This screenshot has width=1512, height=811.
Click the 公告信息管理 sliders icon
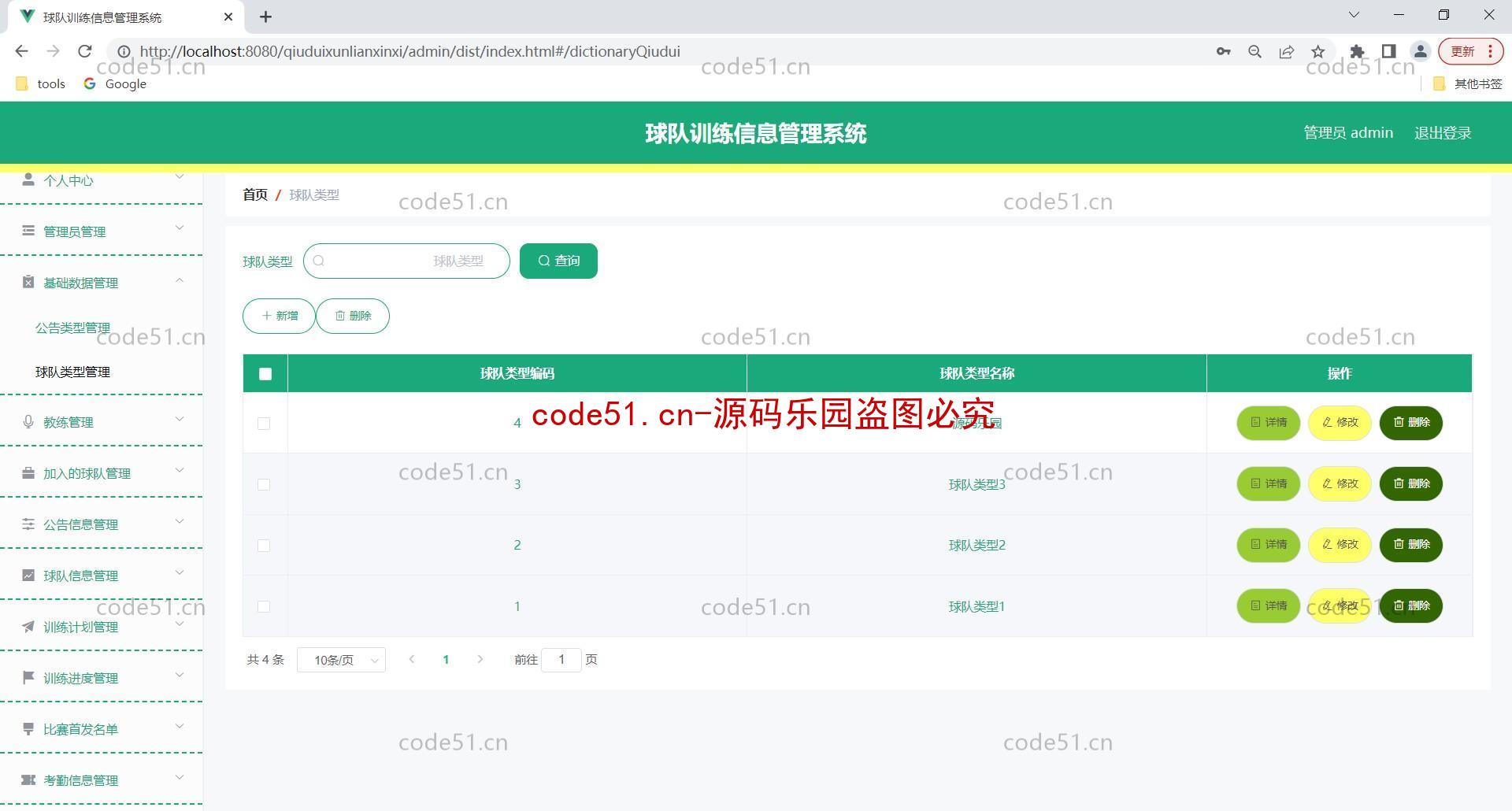point(28,524)
